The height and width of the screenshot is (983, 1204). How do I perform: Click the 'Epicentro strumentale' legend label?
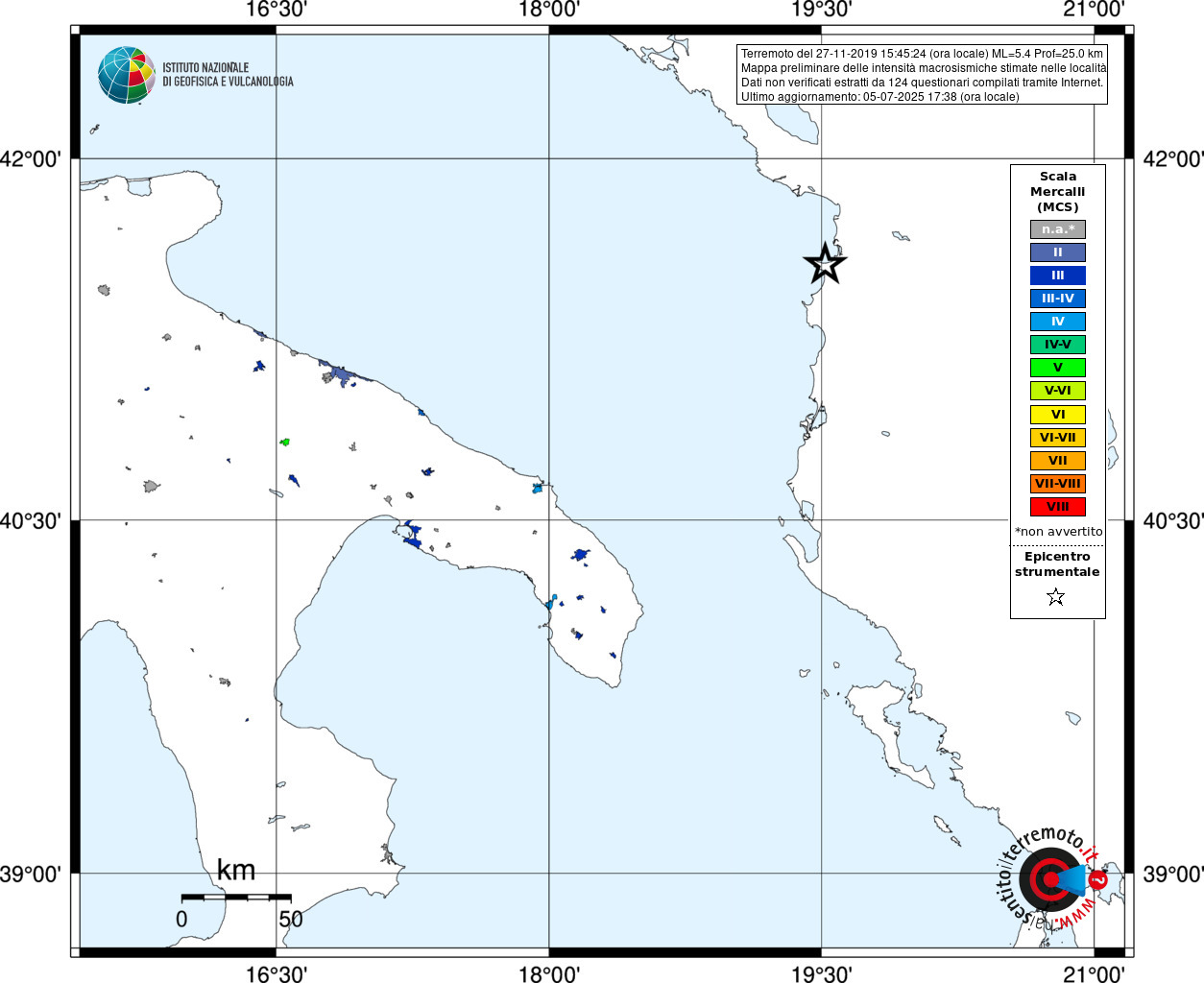[x=1057, y=564]
